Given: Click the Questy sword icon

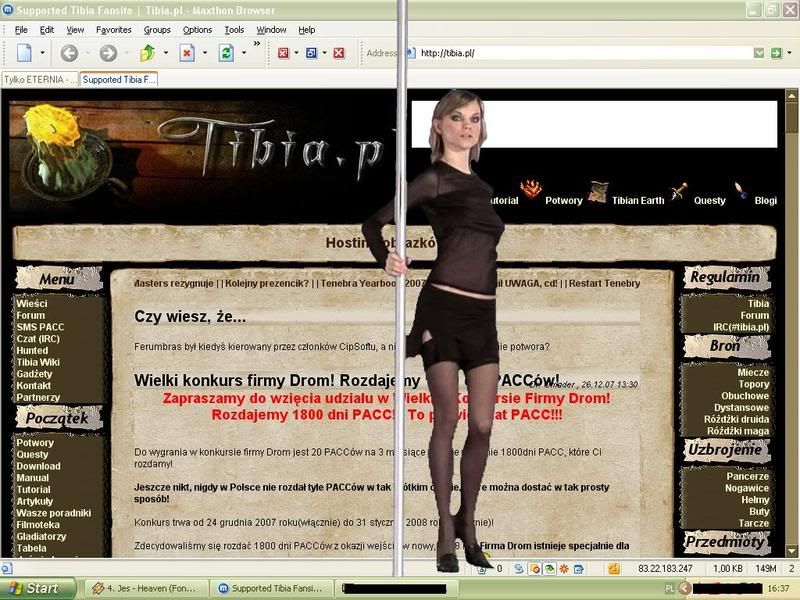Looking at the screenshot, I should pyautogui.click(x=679, y=191).
